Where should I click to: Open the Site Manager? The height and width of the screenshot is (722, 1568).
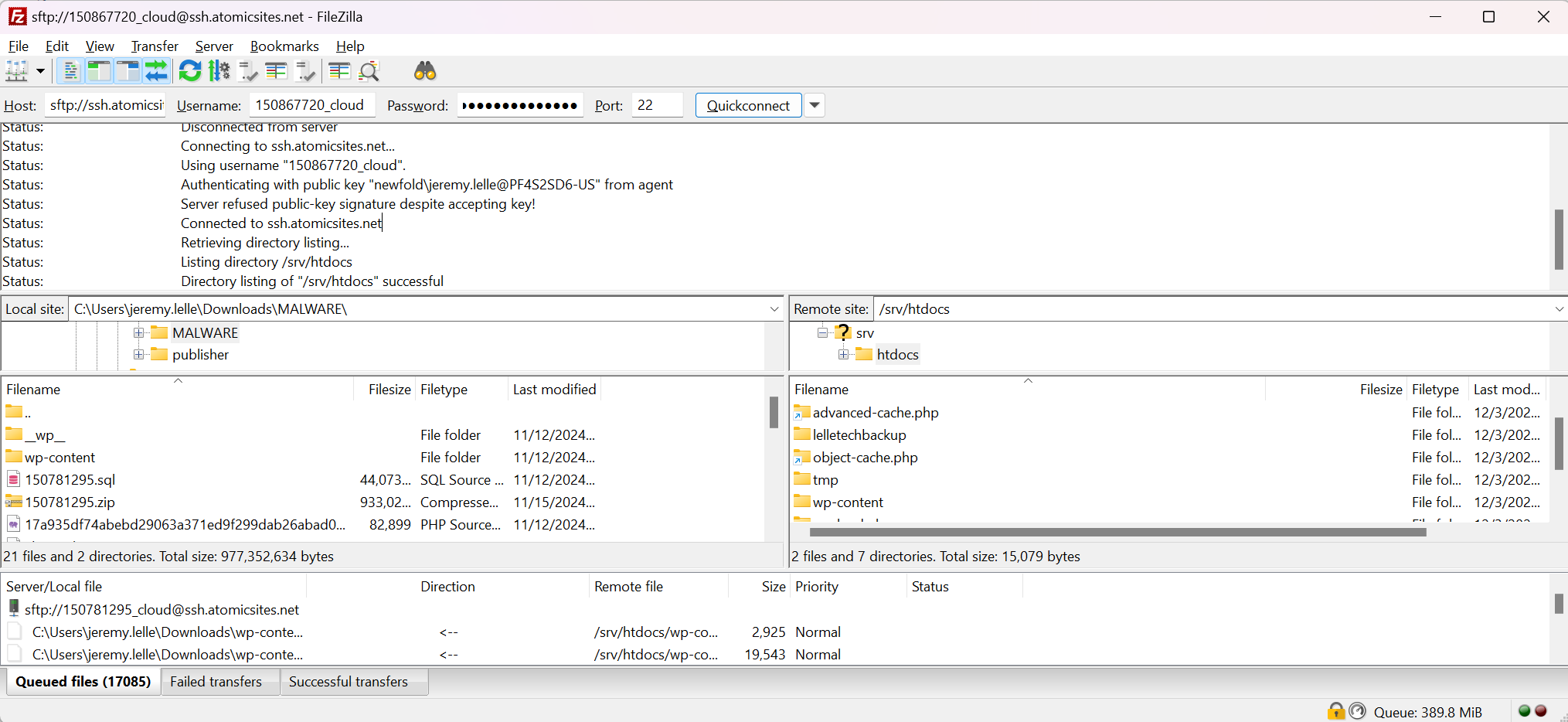point(17,71)
